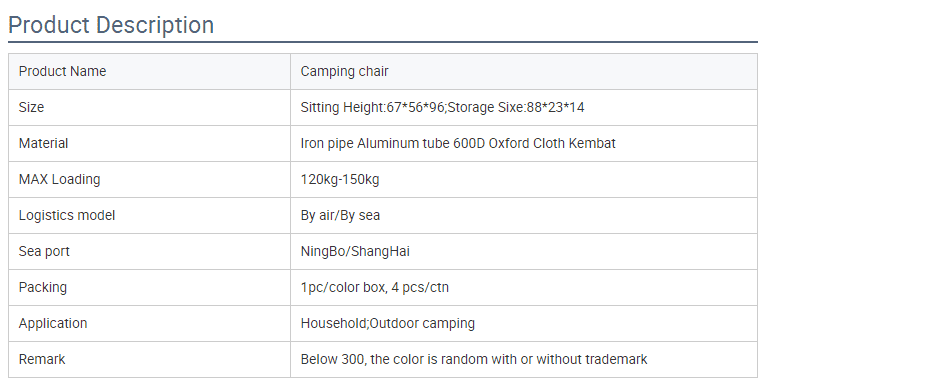Click the heading underline divider
The height and width of the screenshot is (385, 941).
click(x=383, y=42)
